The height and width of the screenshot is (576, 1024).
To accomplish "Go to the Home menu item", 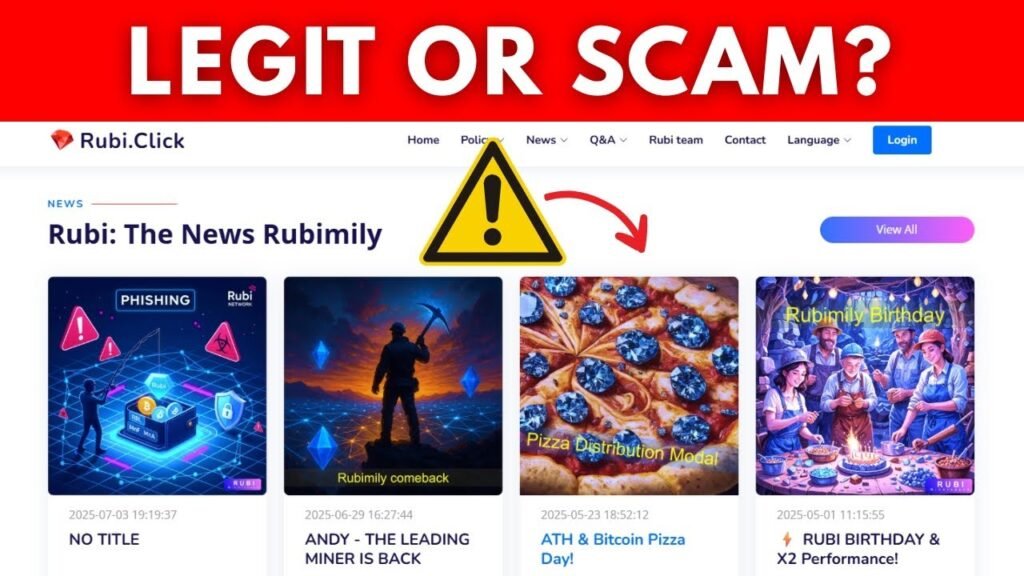I will (423, 140).
